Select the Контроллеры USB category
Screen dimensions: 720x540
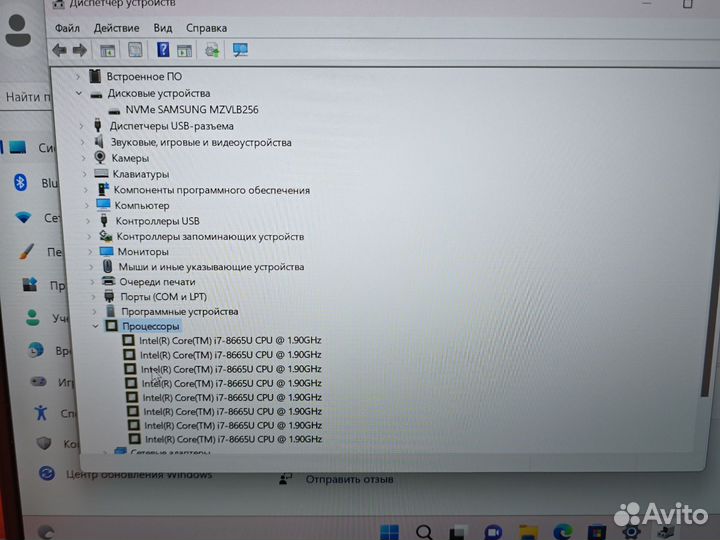pos(157,221)
